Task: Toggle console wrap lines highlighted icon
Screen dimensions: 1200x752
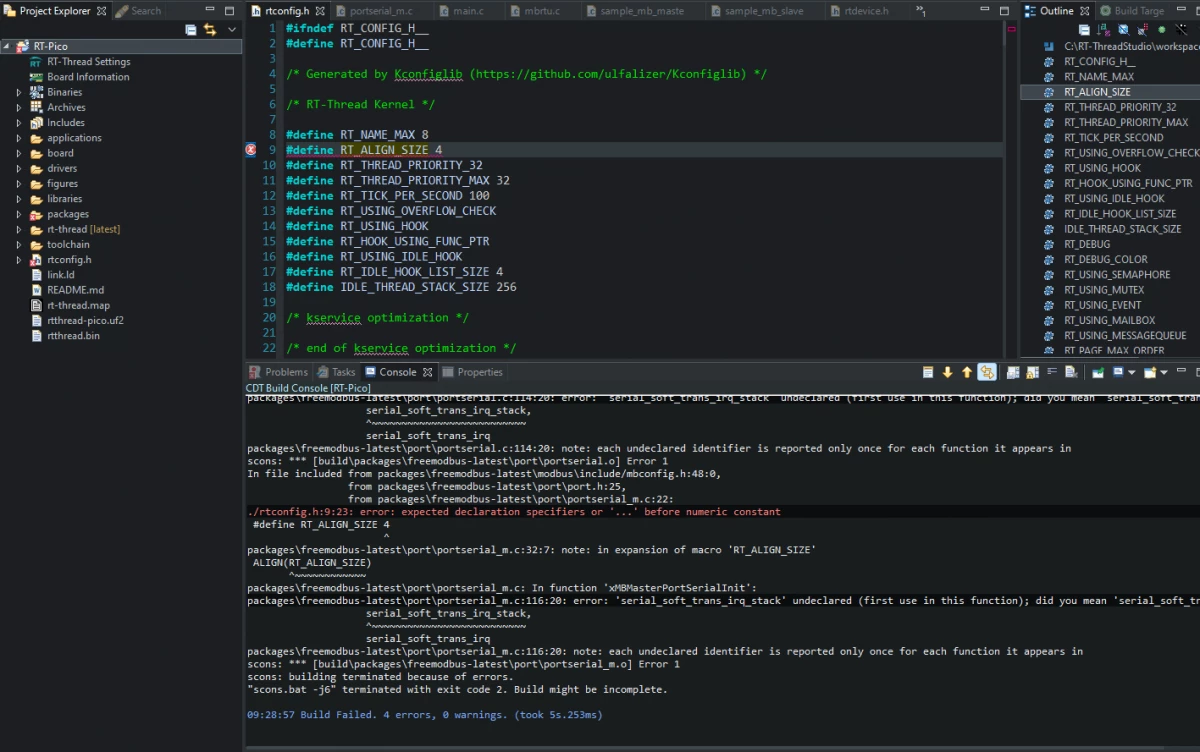Action: pyautogui.click(x=987, y=372)
